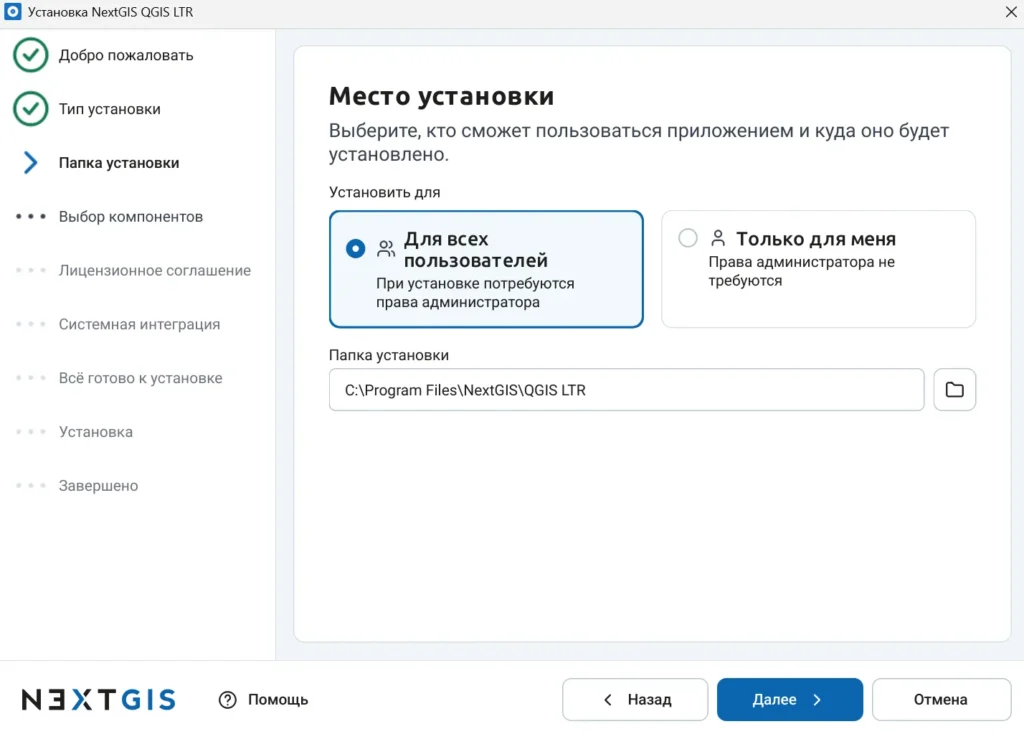This screenshot has width=1024, height=734.
Task: Click the Далее button
Action: point(790,699)
